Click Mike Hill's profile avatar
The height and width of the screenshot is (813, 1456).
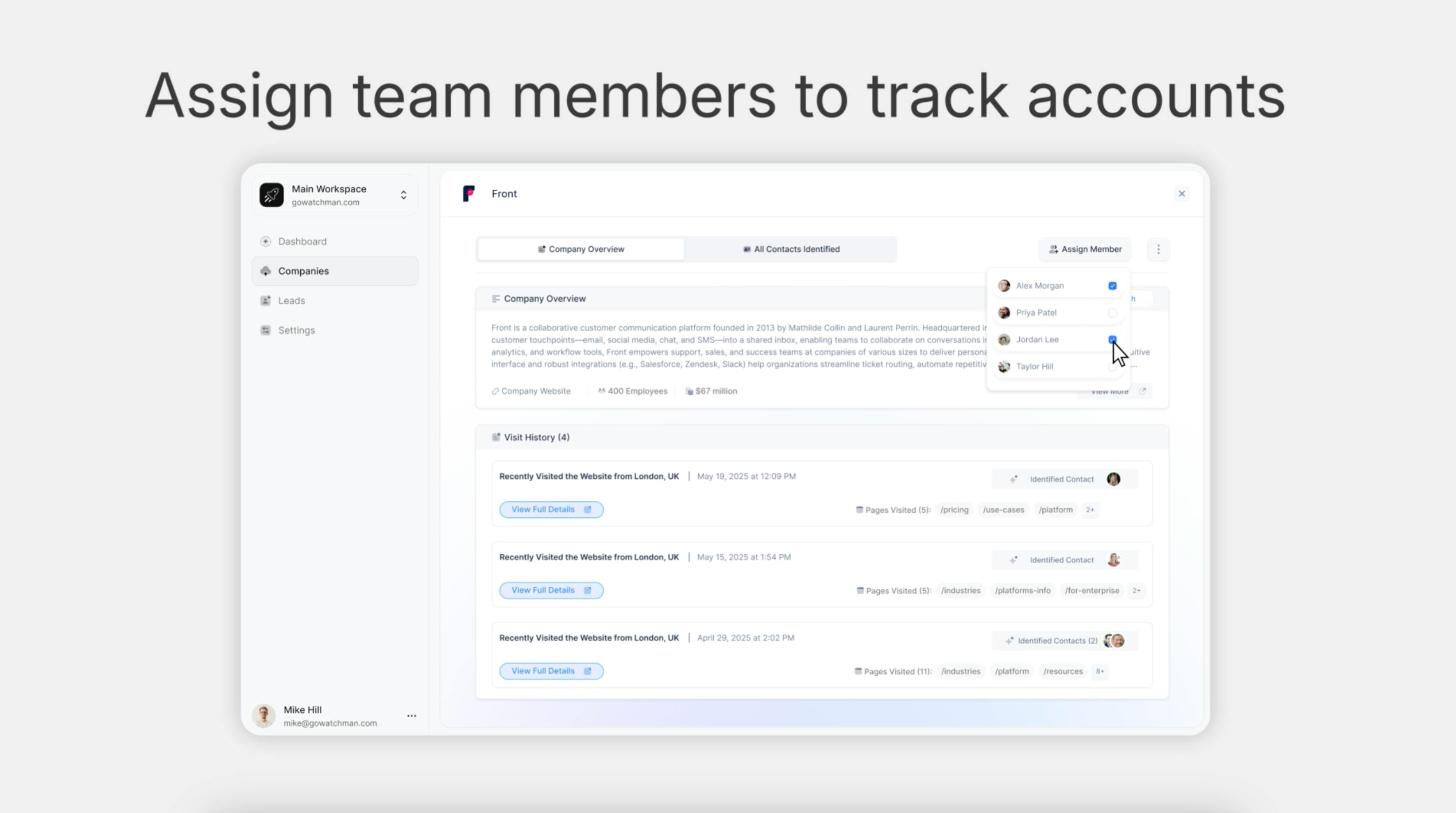[263, 716]
